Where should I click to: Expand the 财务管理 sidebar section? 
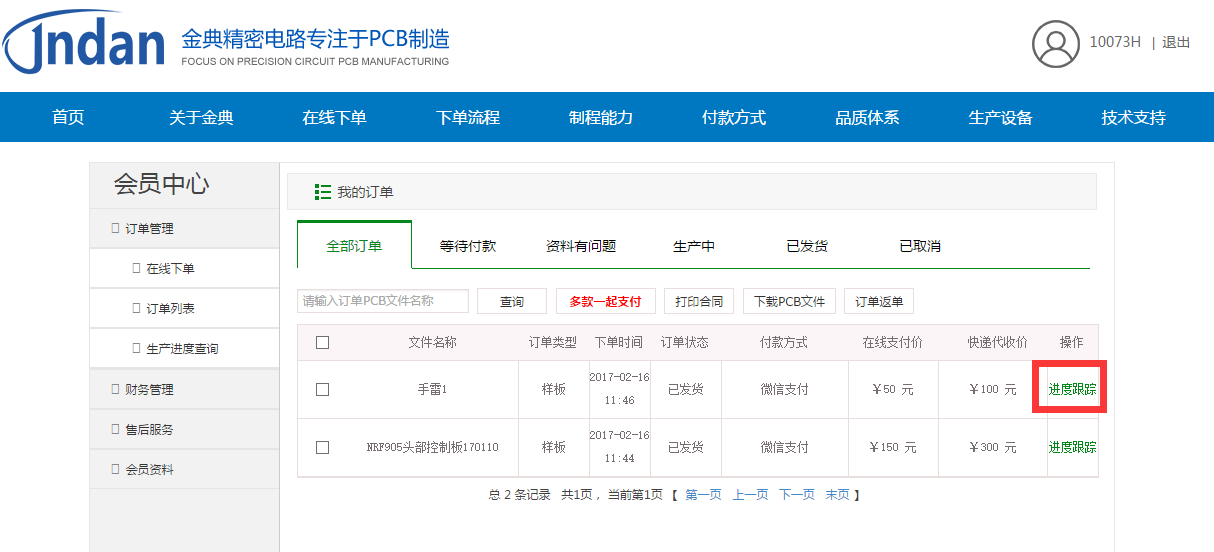pos(148,389)
